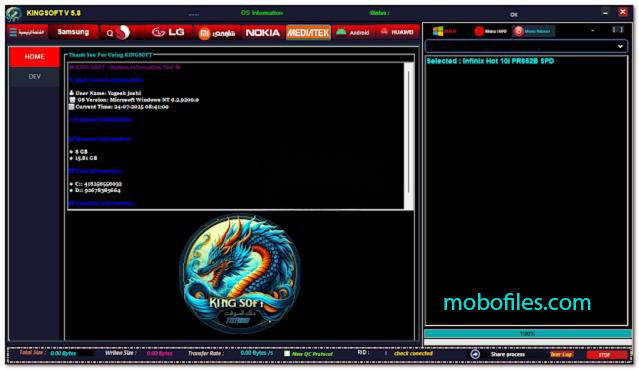The width and height of the screenshot is (639, 370).
Task: Select the Qualcomm logo tab
Action: [119, 32]
